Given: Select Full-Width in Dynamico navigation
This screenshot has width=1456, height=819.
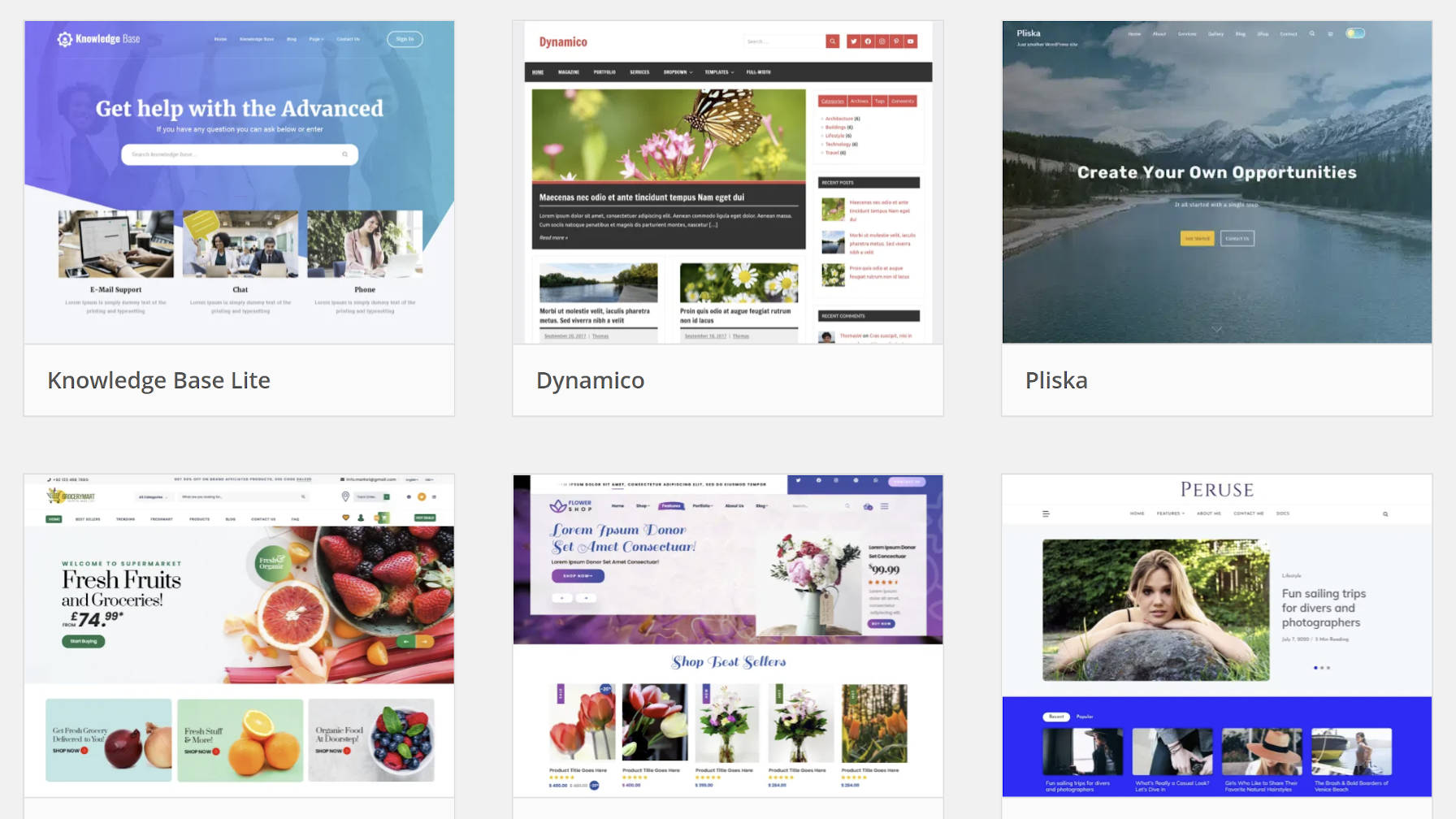Looking at the screenshot, I should click(759, 72).
